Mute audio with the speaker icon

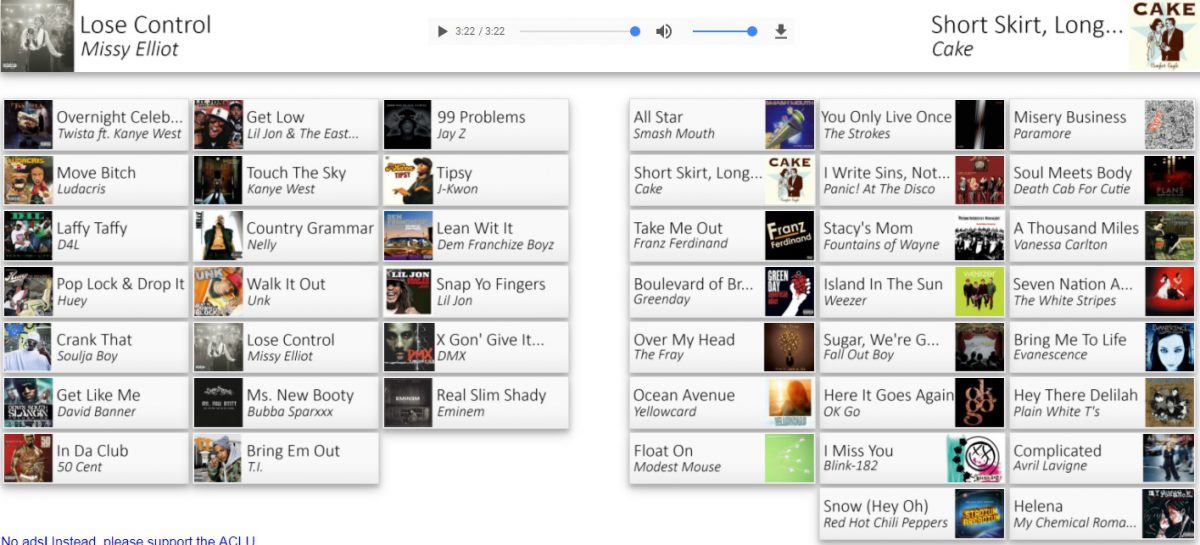click(x=664, y=32)
